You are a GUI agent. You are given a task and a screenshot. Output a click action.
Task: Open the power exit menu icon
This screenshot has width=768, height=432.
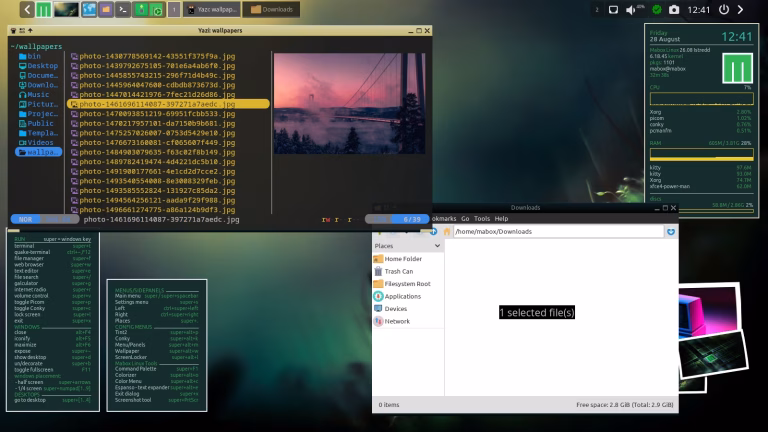pyautogui.click(x=724, y=9)
